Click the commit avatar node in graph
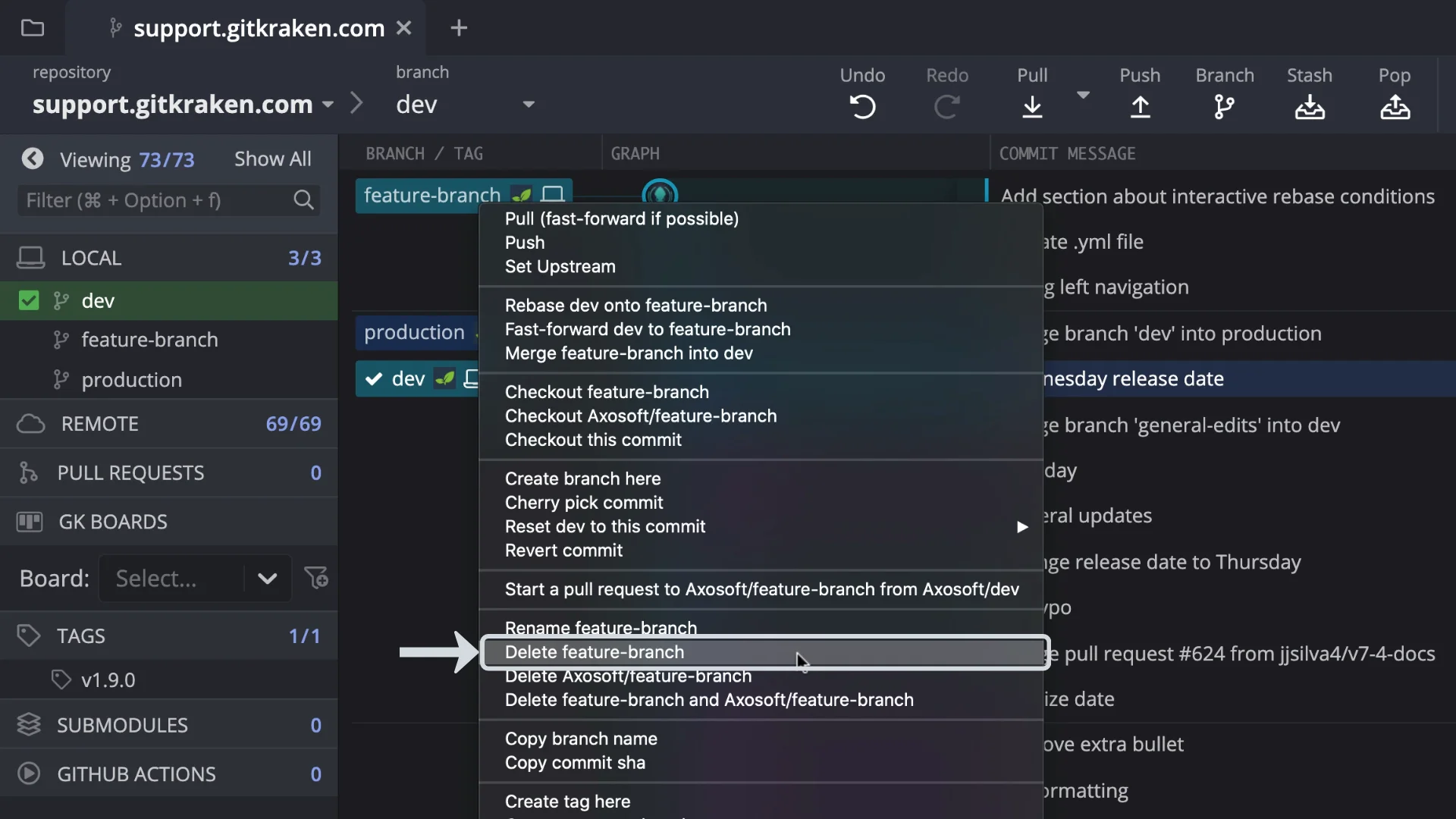Image resolution: width=1456 pixels, height=819 pixels. click(660, 194)
